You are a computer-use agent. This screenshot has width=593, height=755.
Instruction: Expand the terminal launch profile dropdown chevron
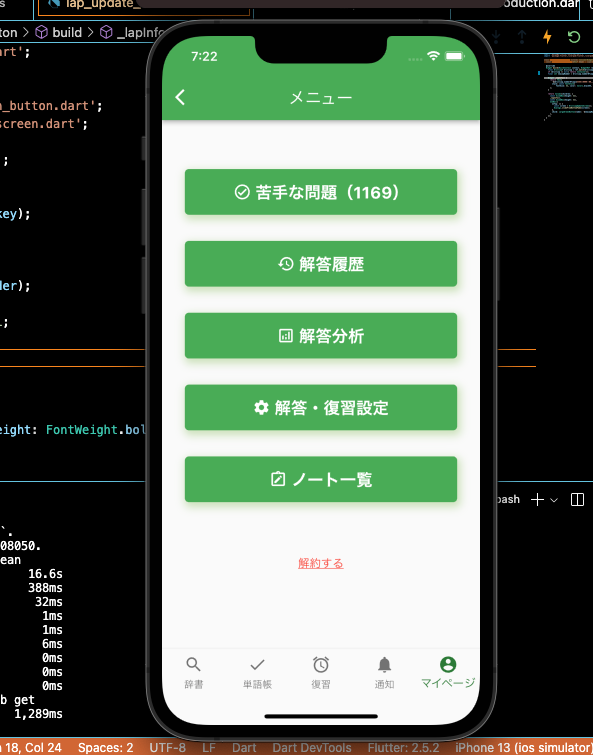tap(554, 500)
